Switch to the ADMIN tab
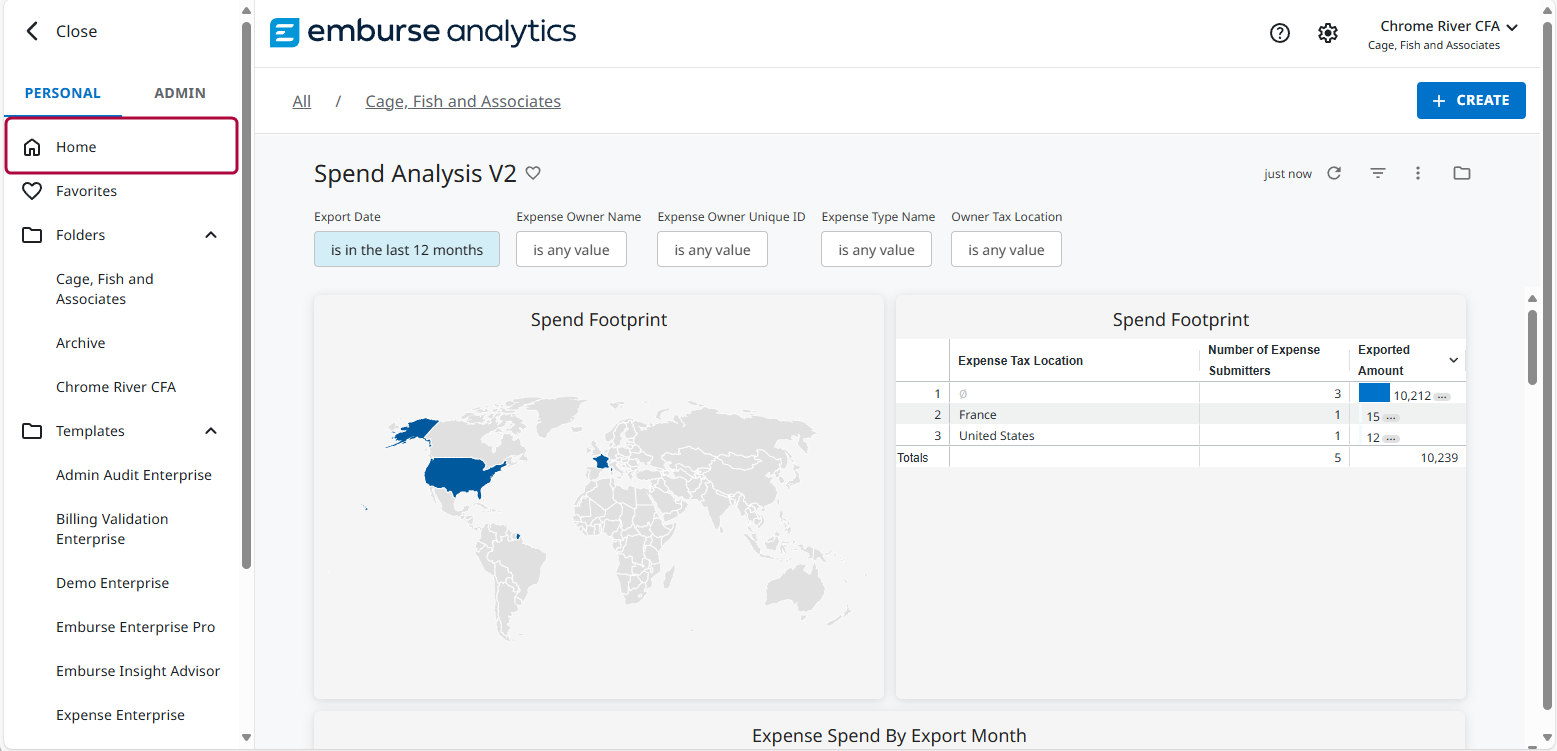The height and width of the screenshot is (751, 1557). (180, 93)
